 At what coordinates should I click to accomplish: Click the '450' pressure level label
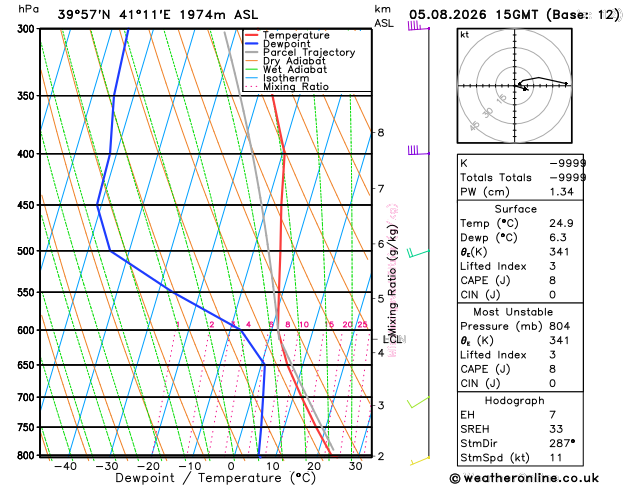[28, 205]
